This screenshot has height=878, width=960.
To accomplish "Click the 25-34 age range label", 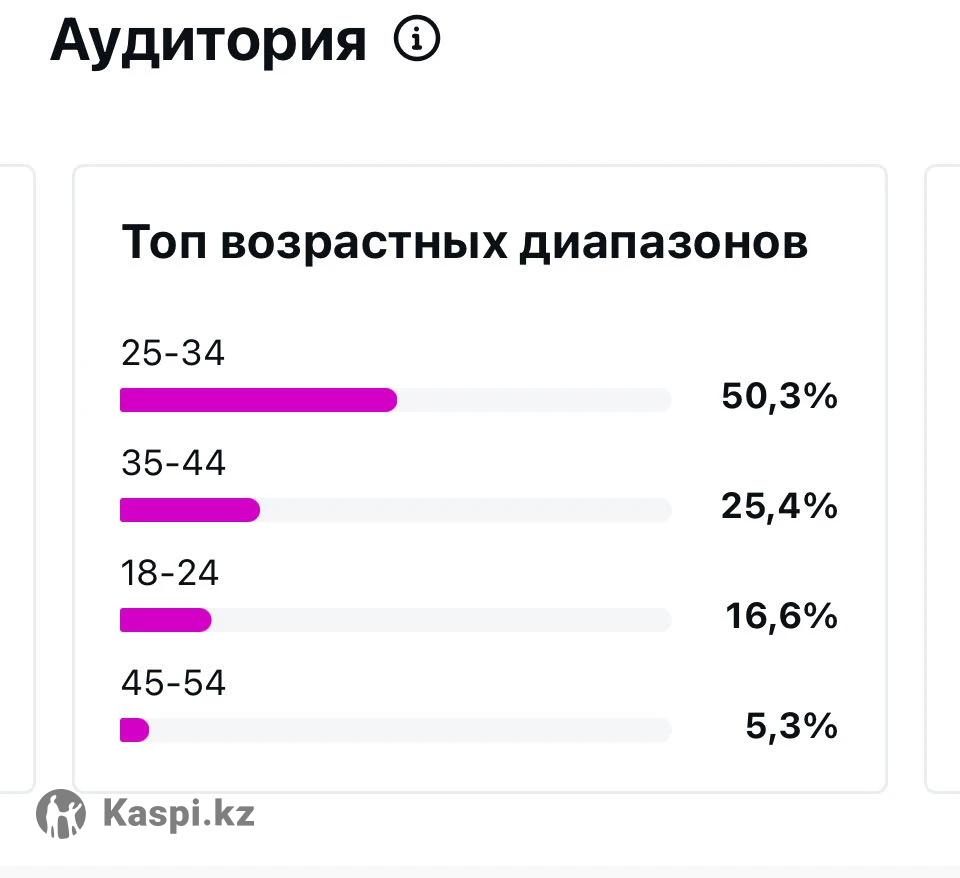I will [x=173, y=353].
